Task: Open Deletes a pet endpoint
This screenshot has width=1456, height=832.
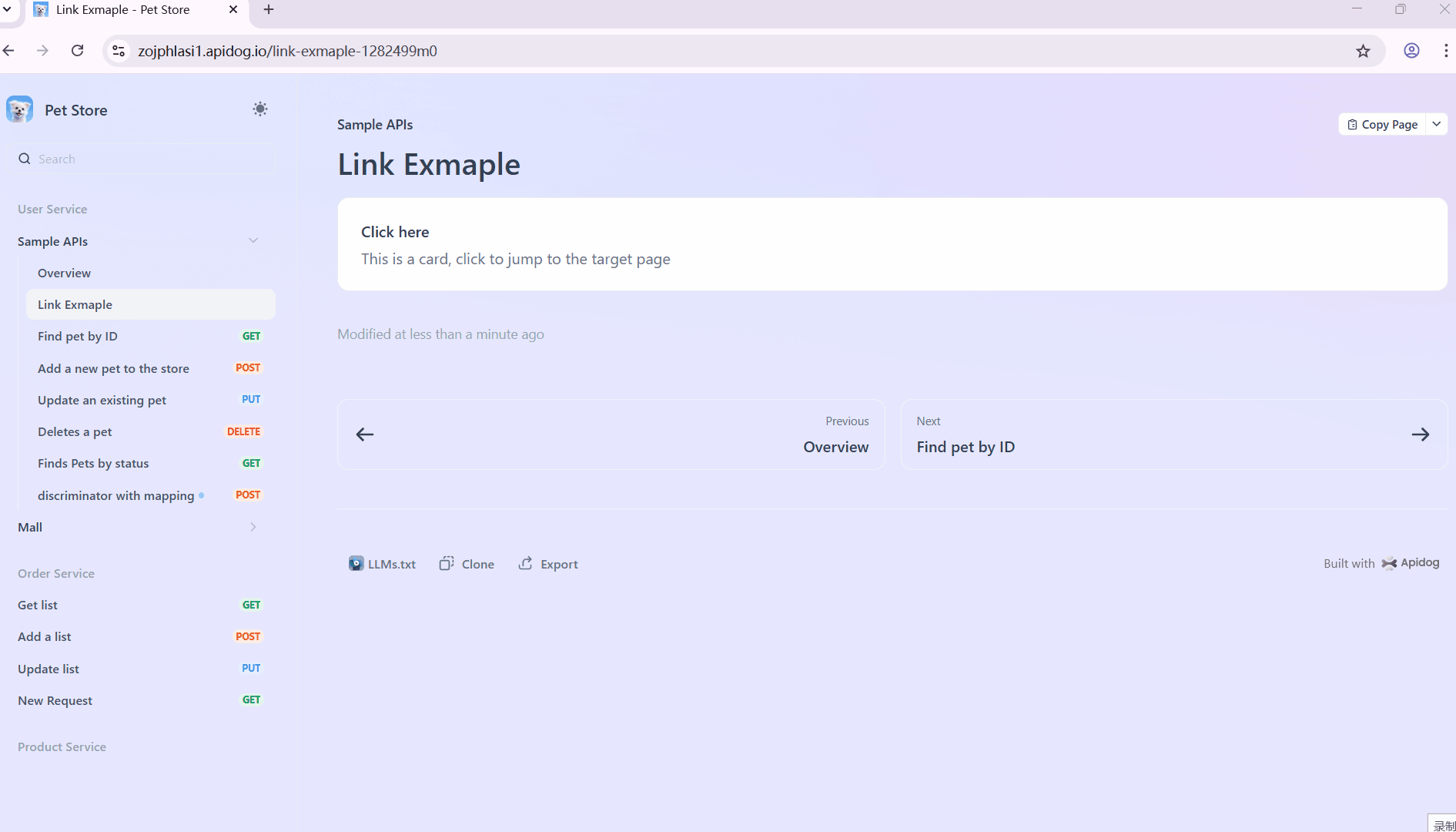Action: (151, 431)
